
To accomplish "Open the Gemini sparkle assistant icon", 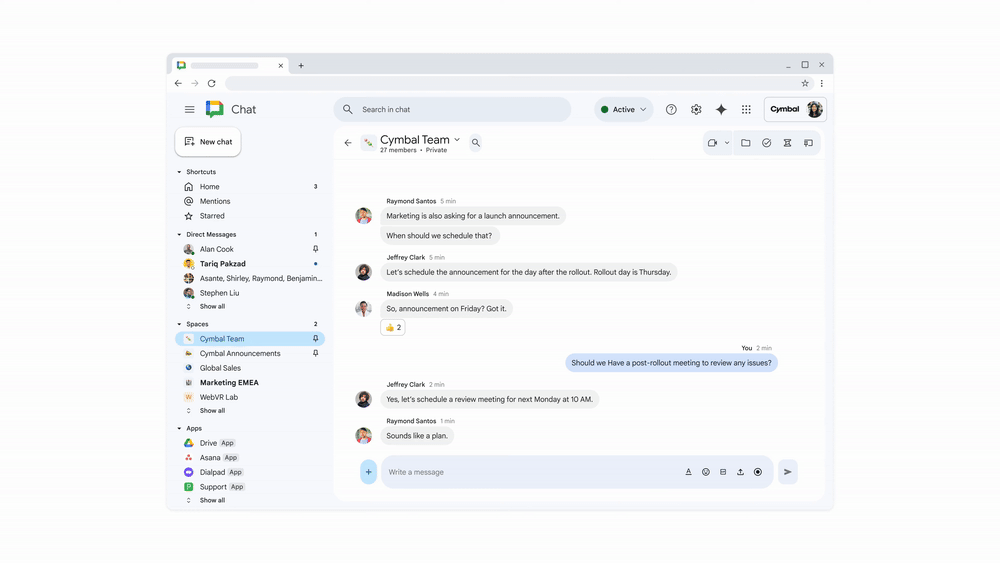I will pos(721,110).
